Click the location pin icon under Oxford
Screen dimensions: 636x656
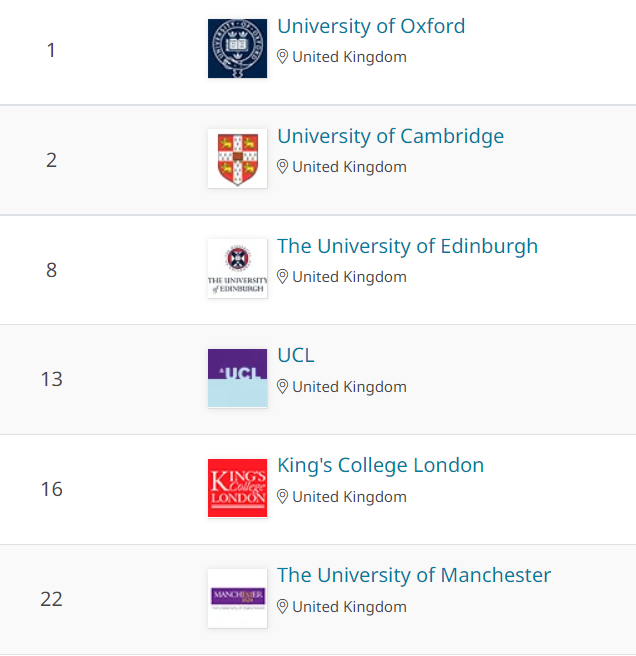point(282,57)
